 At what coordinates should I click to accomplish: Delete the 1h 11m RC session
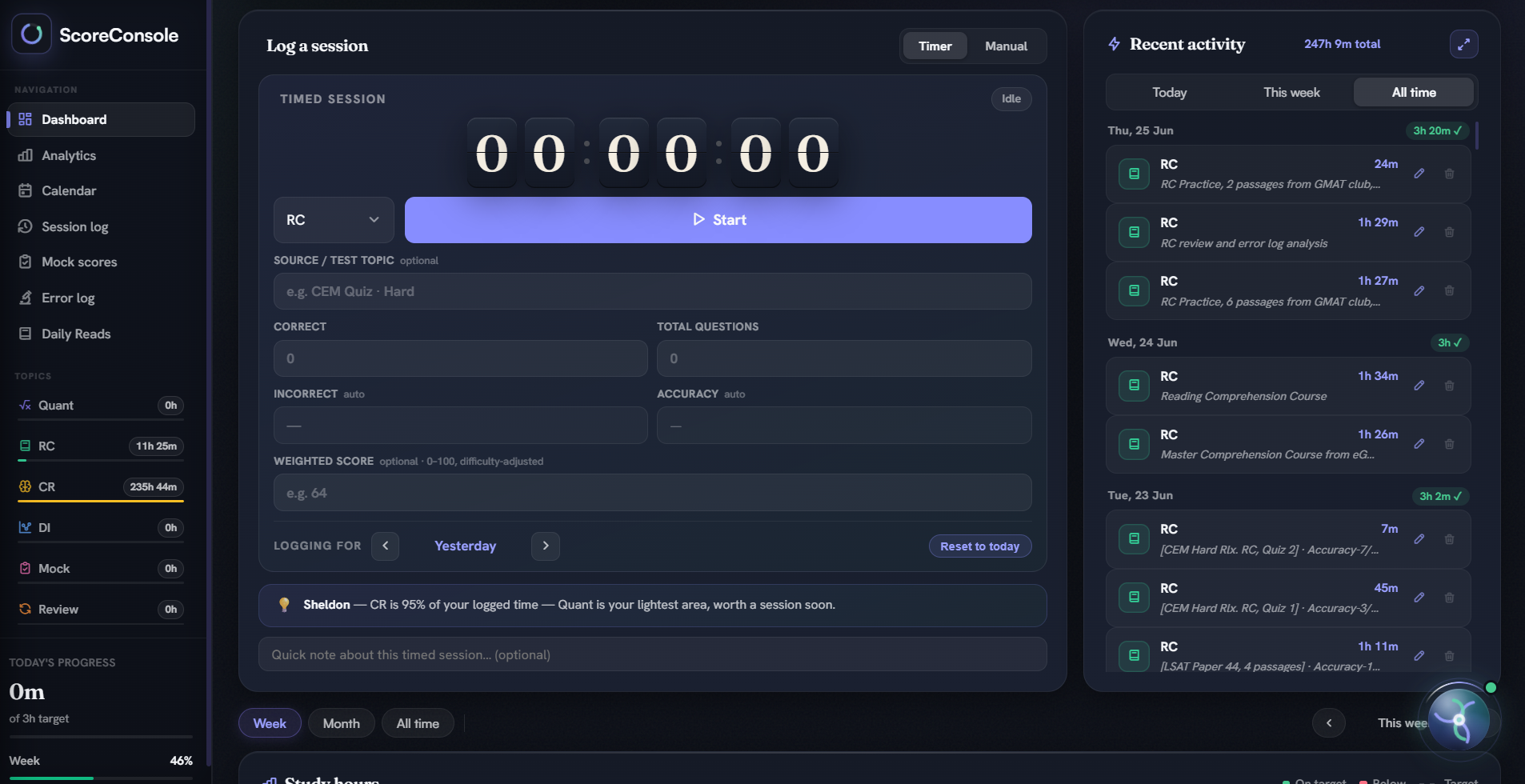1449,656
